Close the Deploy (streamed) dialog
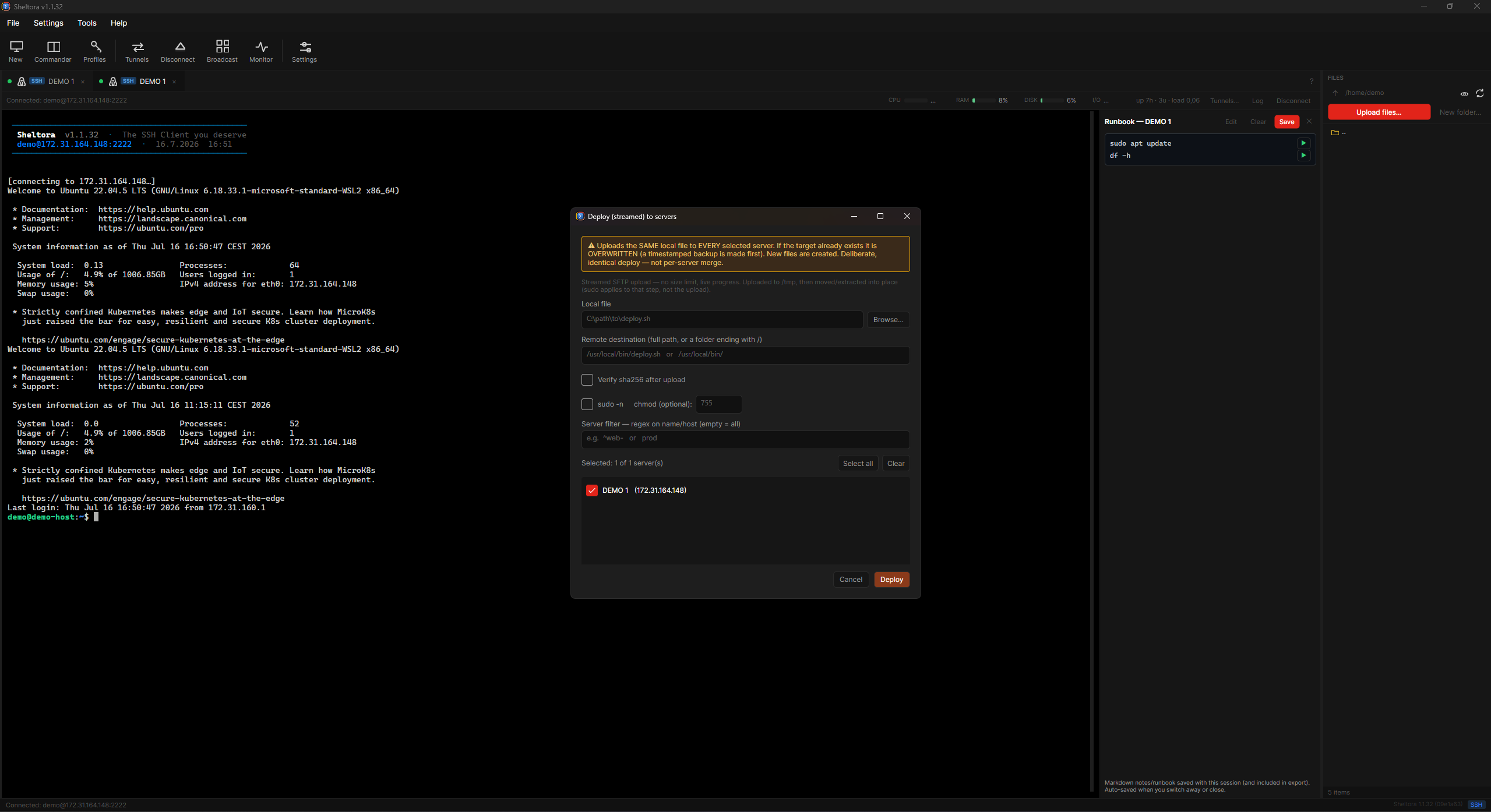Viewport: 1491px width, 812px height. [x=907, y=216]
